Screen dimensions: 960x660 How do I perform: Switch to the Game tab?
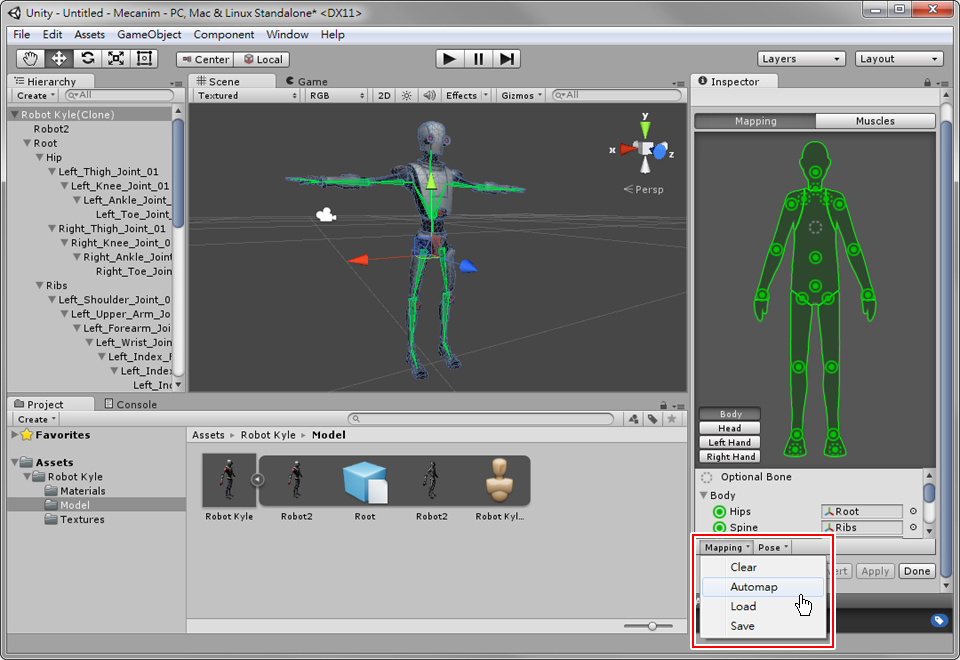(307, 81)
